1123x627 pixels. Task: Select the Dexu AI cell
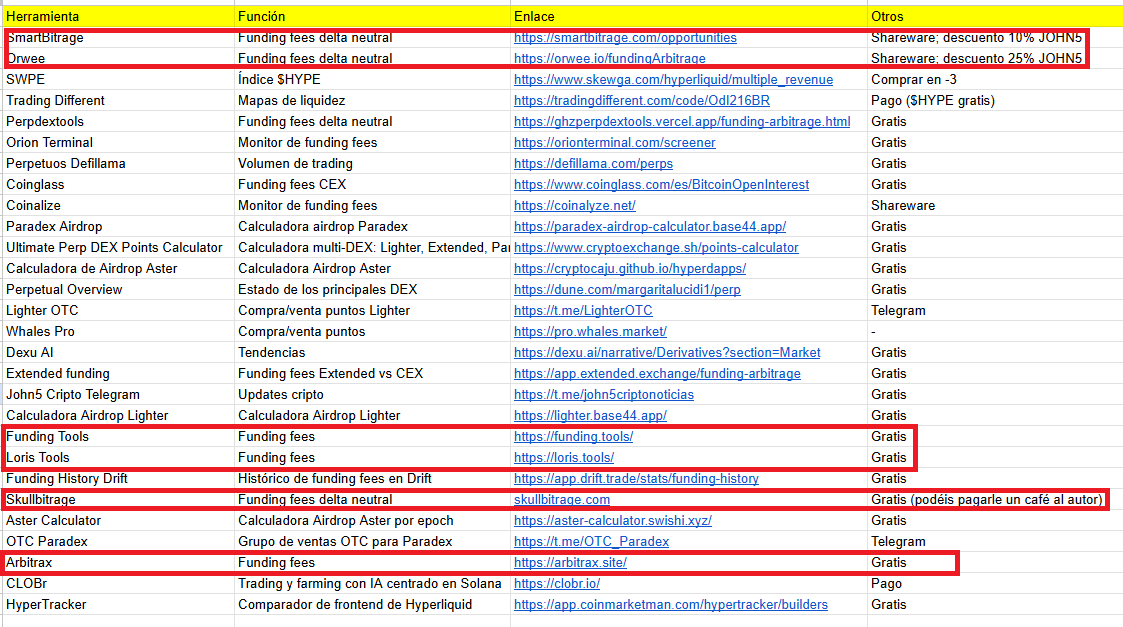tap(118, 353)
